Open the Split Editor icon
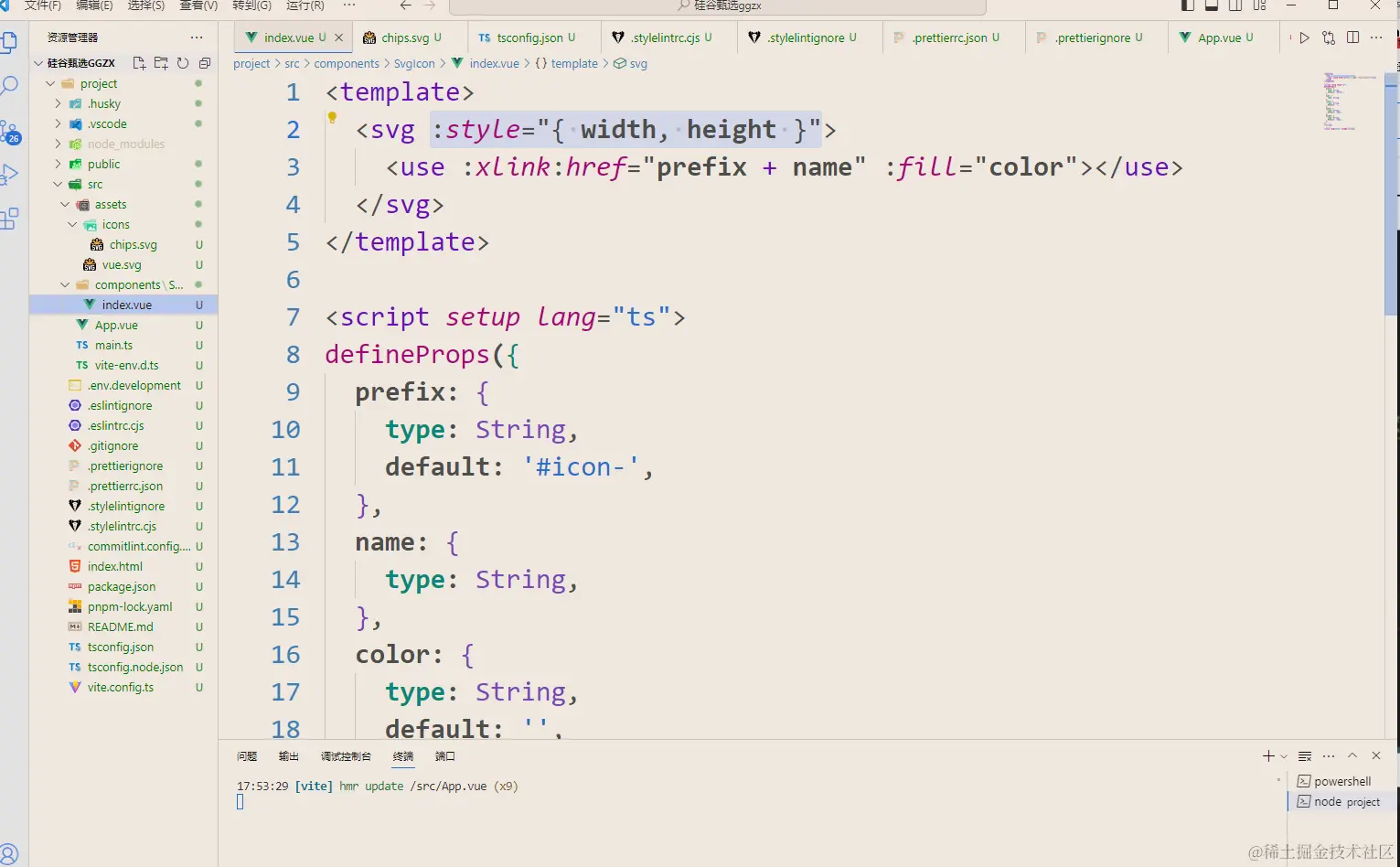The image size is (1400, 867). click(x=1353, y=37)
